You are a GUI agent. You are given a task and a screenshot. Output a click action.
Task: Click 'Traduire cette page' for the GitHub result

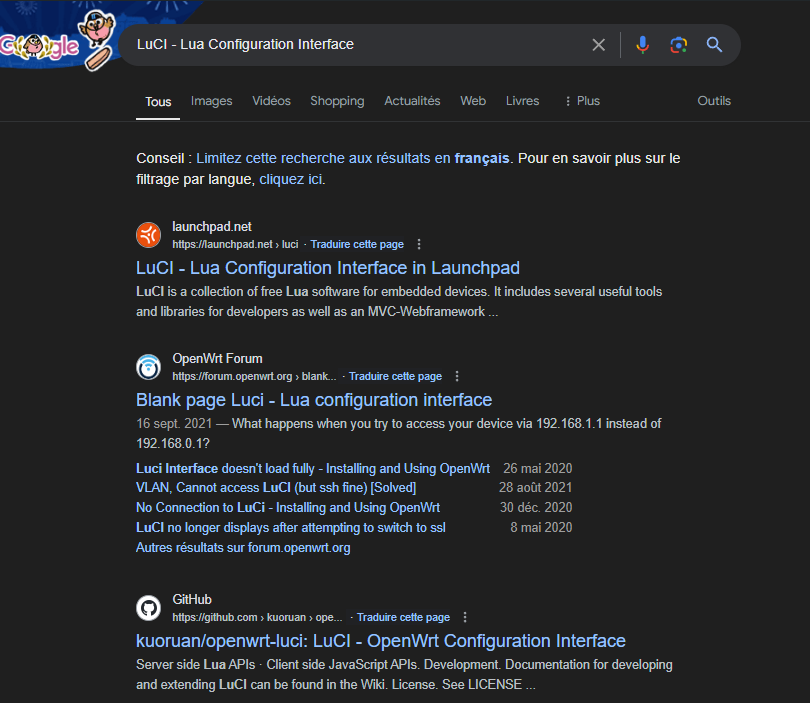403,617
